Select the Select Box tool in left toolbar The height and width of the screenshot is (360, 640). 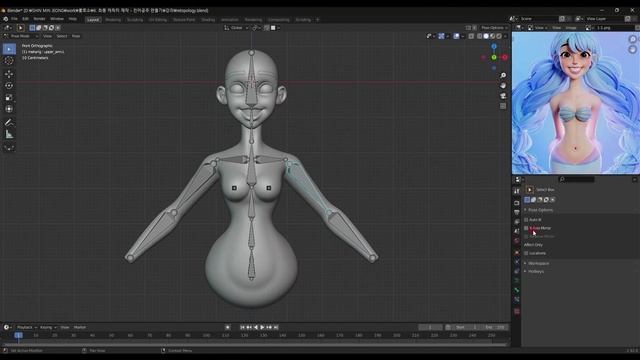[9, 49]
